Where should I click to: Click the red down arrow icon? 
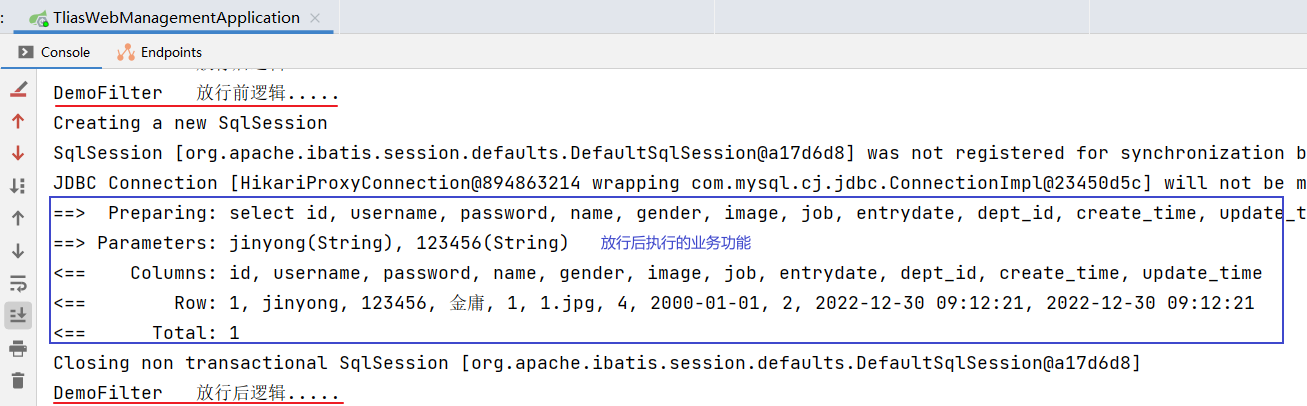(x=18, y=153)
